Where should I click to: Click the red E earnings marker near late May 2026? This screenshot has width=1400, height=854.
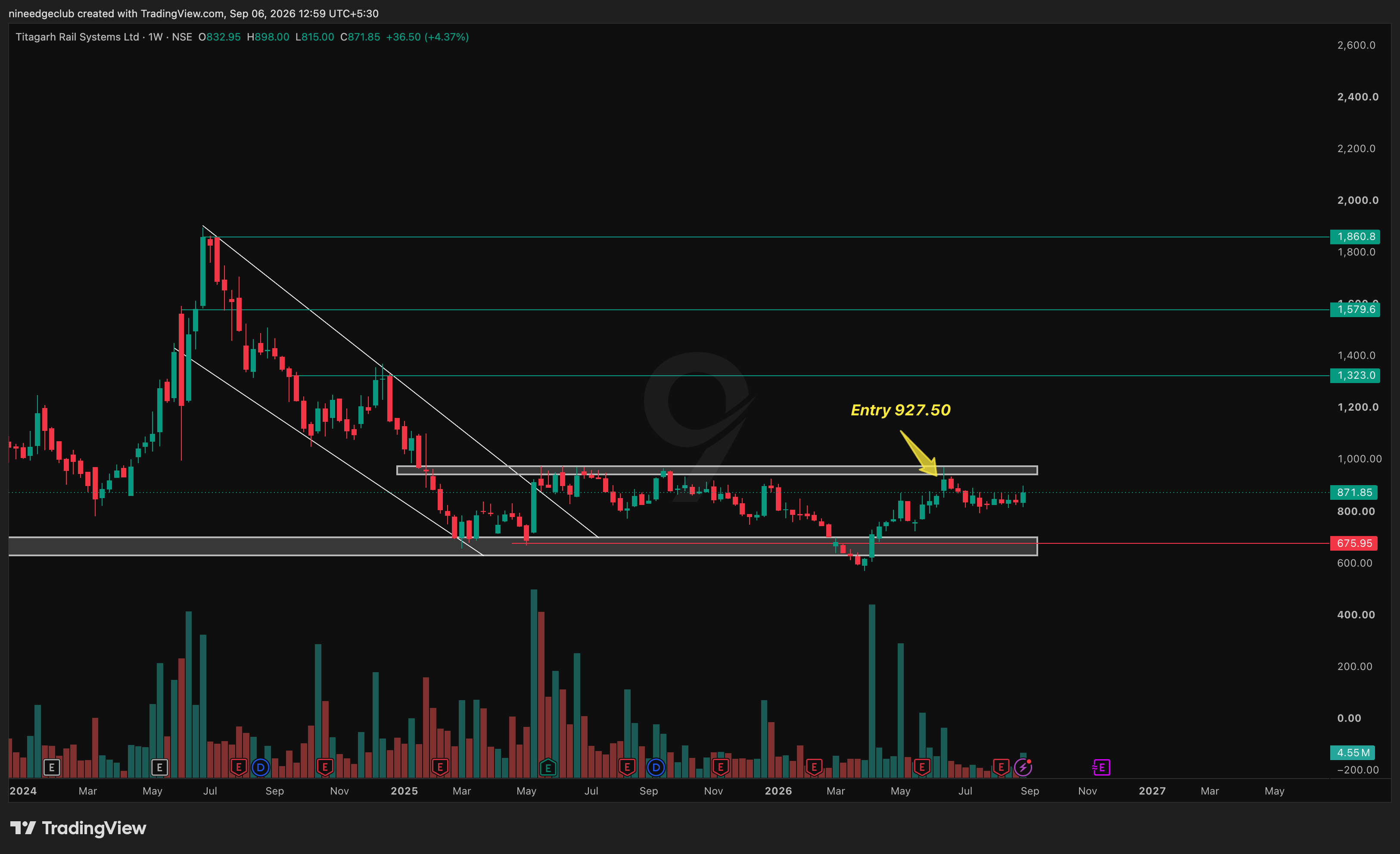921,768
